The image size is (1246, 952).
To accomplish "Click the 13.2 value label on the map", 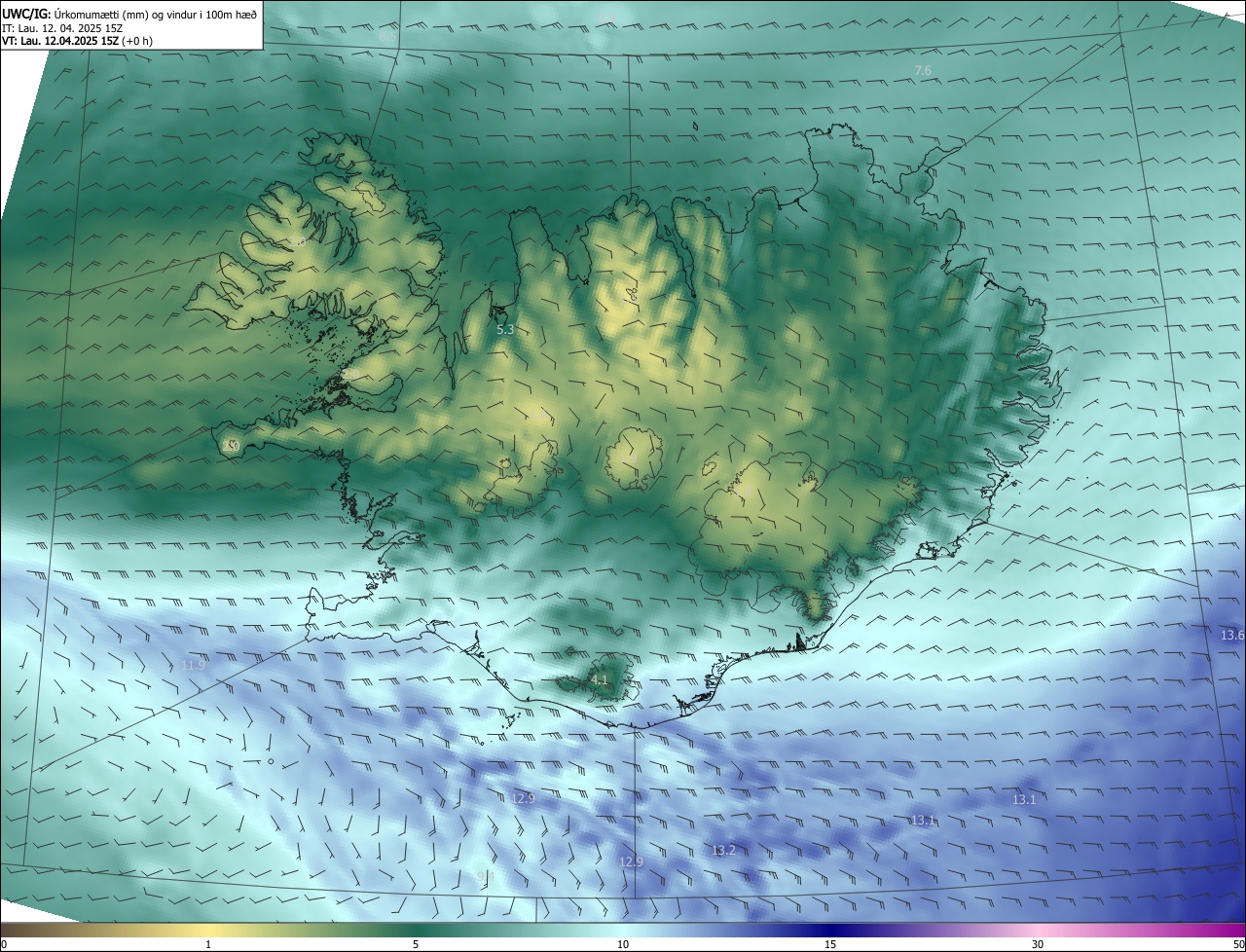I will click(723, 851).
